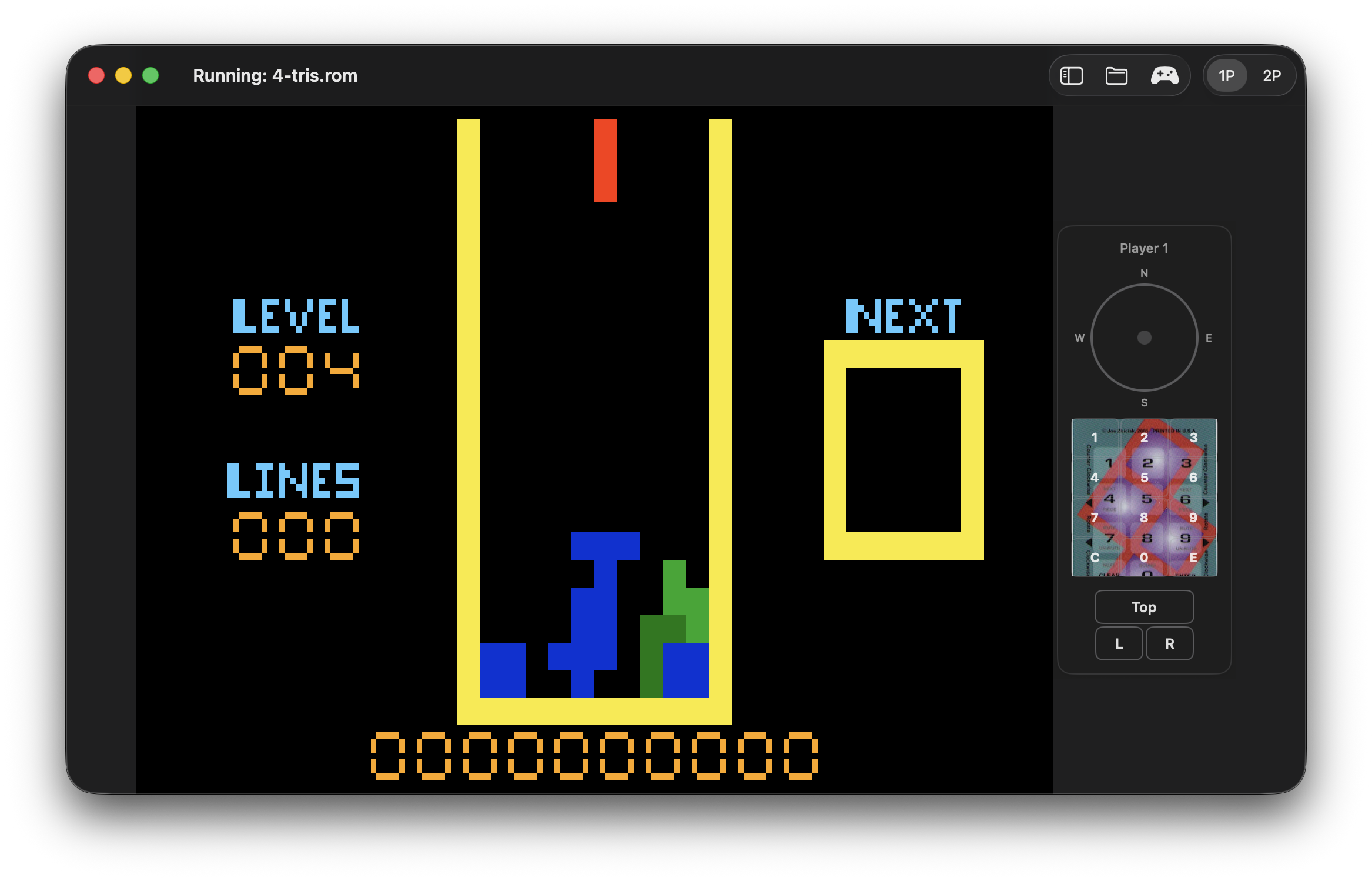Tap keypad key 9
Viewport: 1372px width, 881px height.
point(1193,518)
